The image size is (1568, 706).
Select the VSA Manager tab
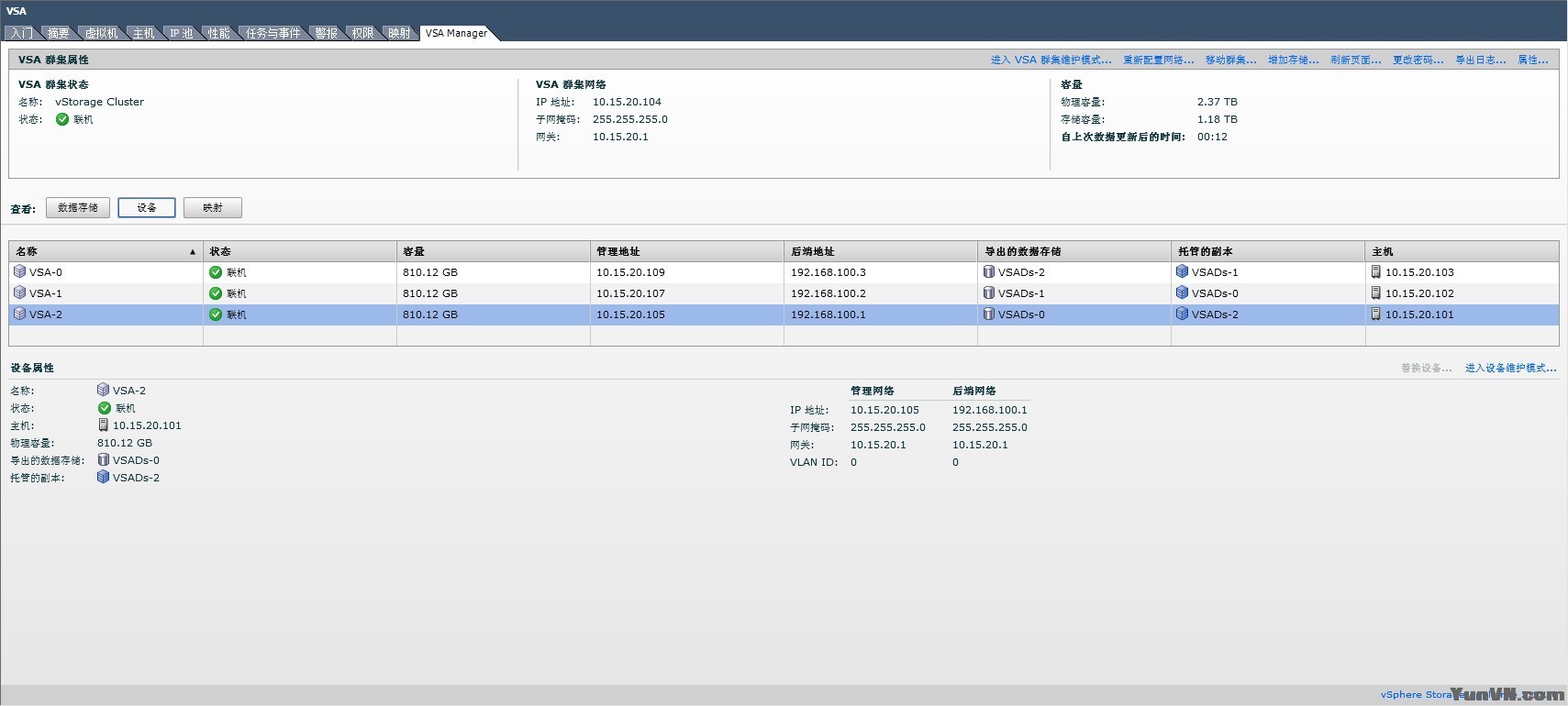point(457,33)
